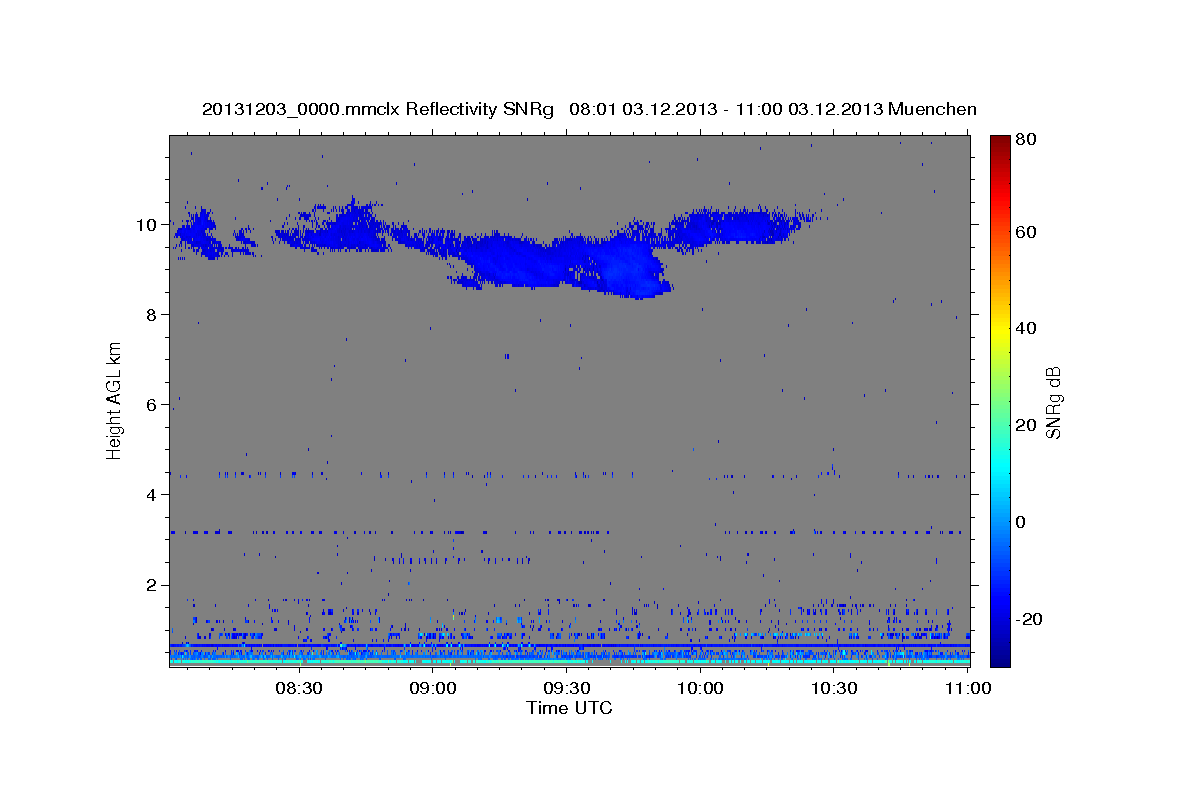This screenshot has width=1200, height=800.
Task: Click the colorbar value 60
Action: (1026, 232)
